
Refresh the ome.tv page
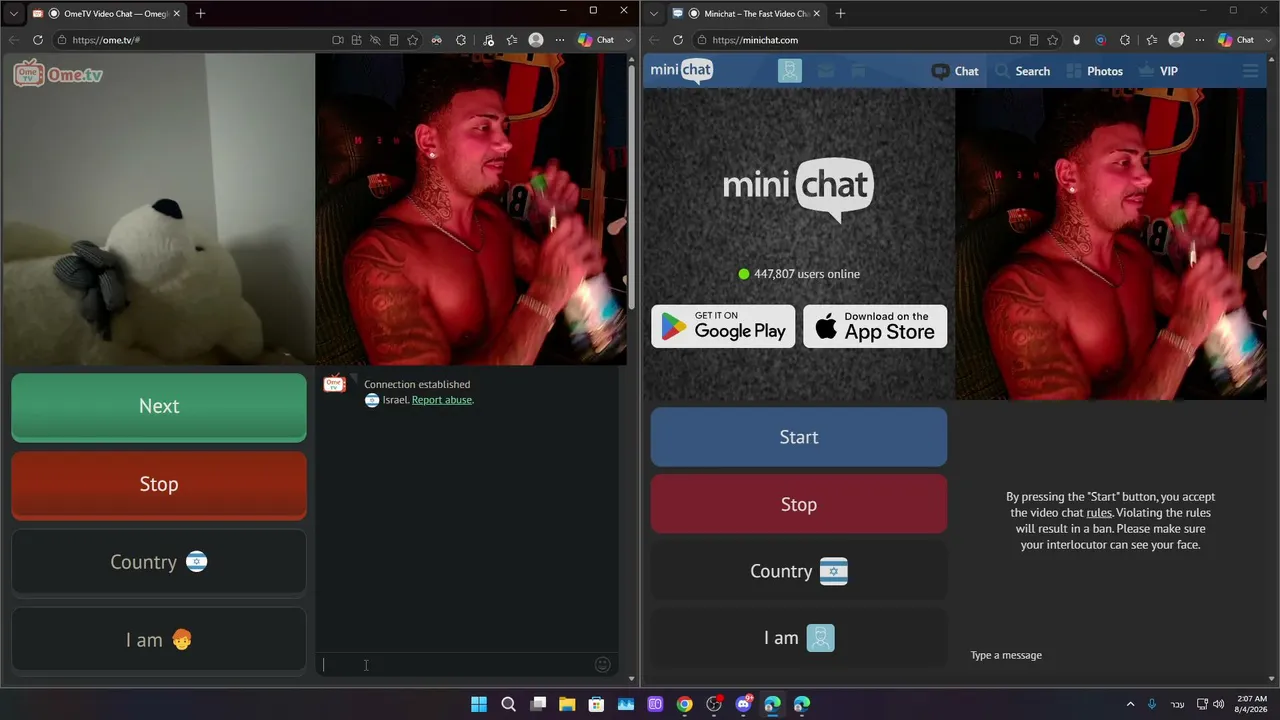pyautogui.click(x=38, y=40)
